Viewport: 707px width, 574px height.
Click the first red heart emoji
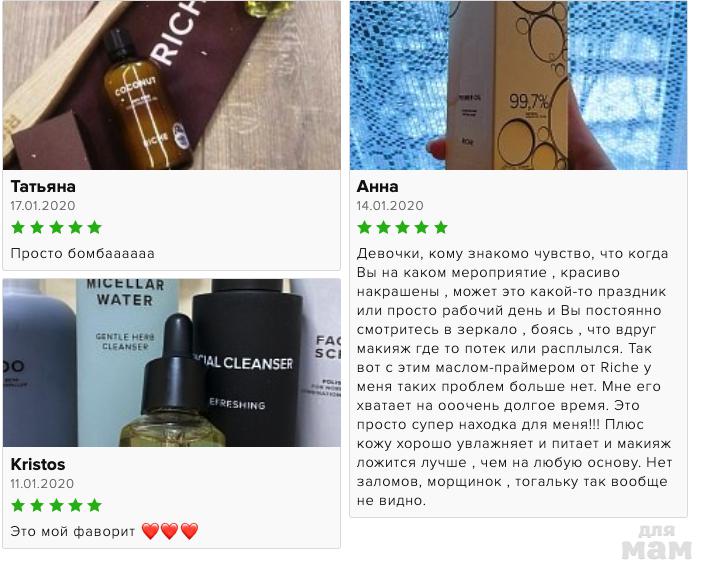(x=150, y=531)
